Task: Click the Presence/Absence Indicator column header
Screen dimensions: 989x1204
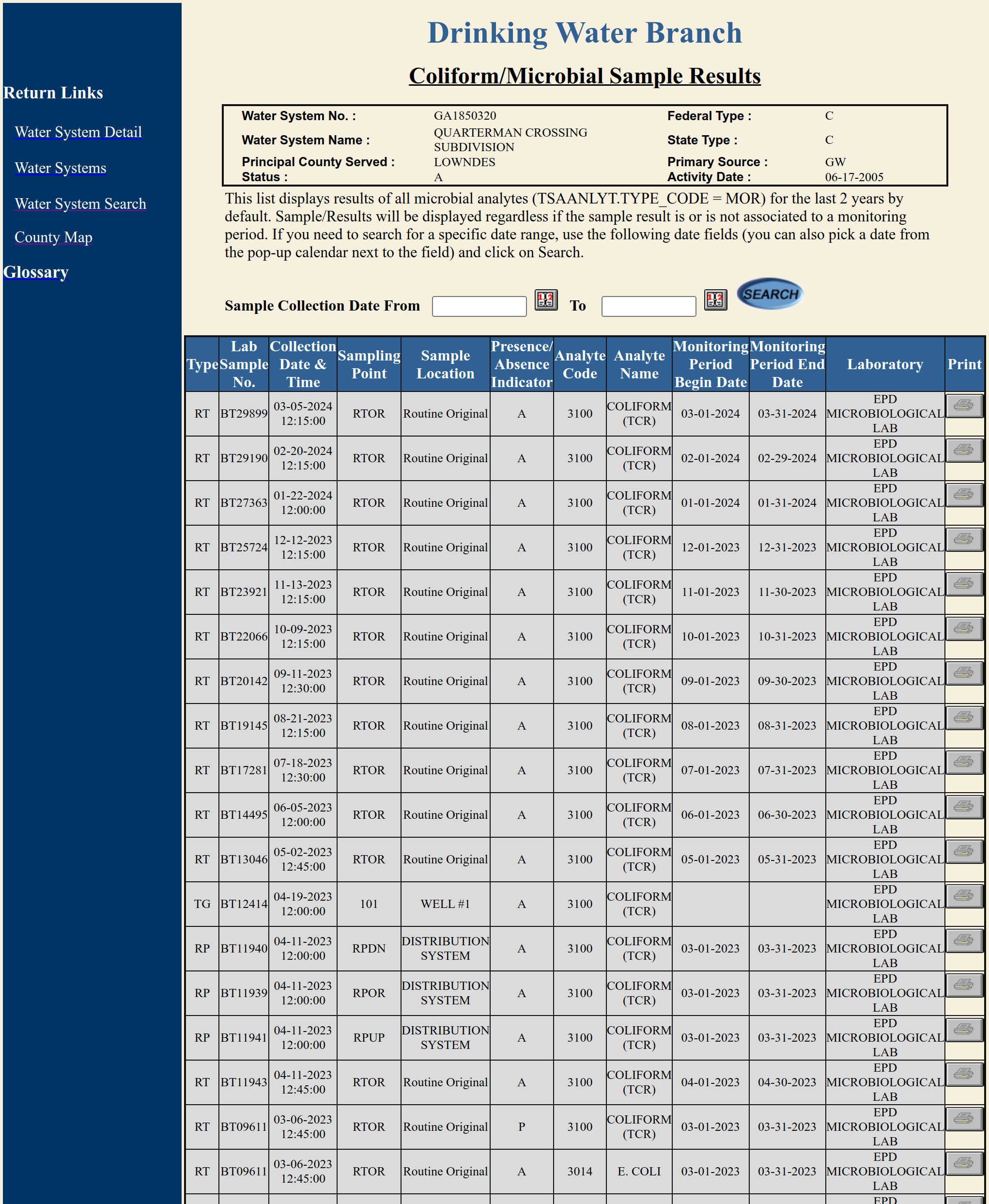Action: point(522,363)
